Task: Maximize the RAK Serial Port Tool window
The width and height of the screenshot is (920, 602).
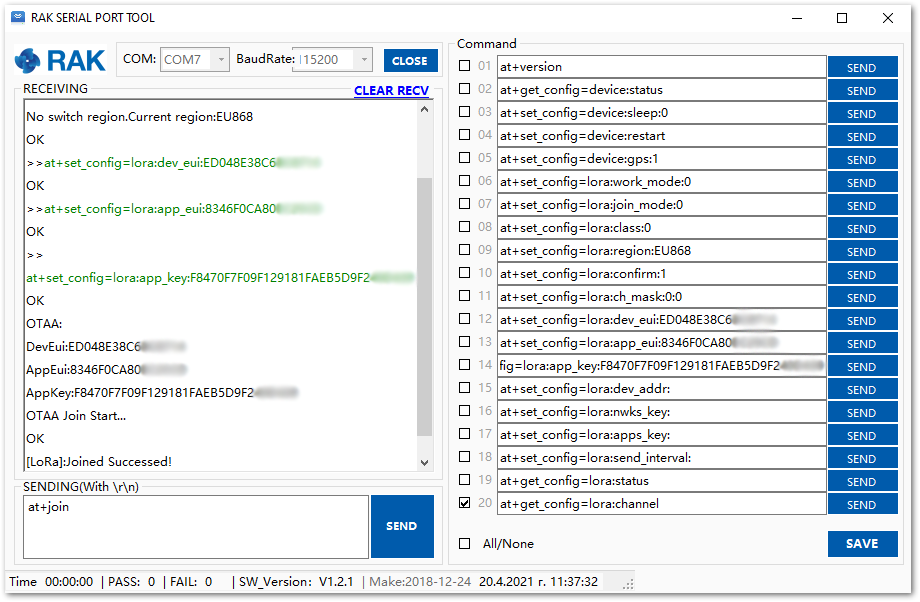Action: (x=842, y=18)
